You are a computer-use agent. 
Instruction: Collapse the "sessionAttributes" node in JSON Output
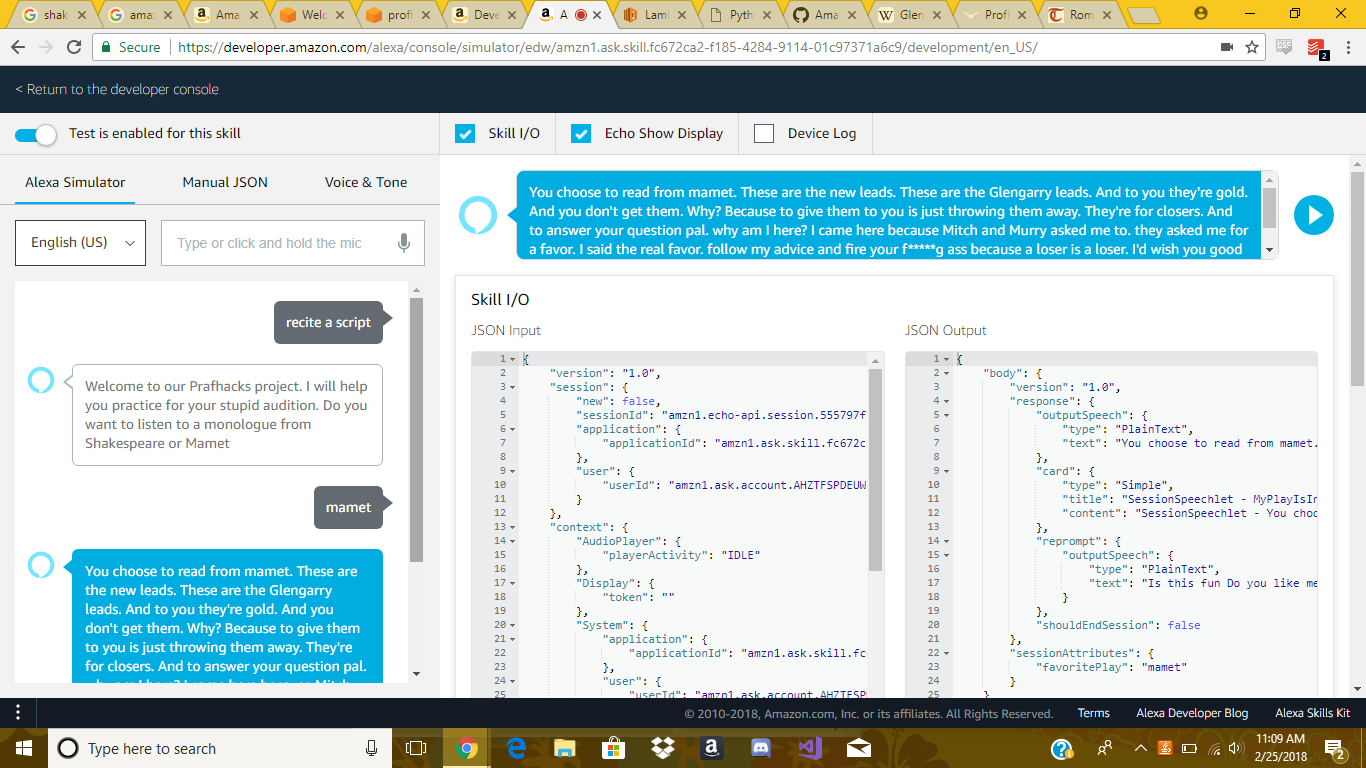(x=946, y=653)
